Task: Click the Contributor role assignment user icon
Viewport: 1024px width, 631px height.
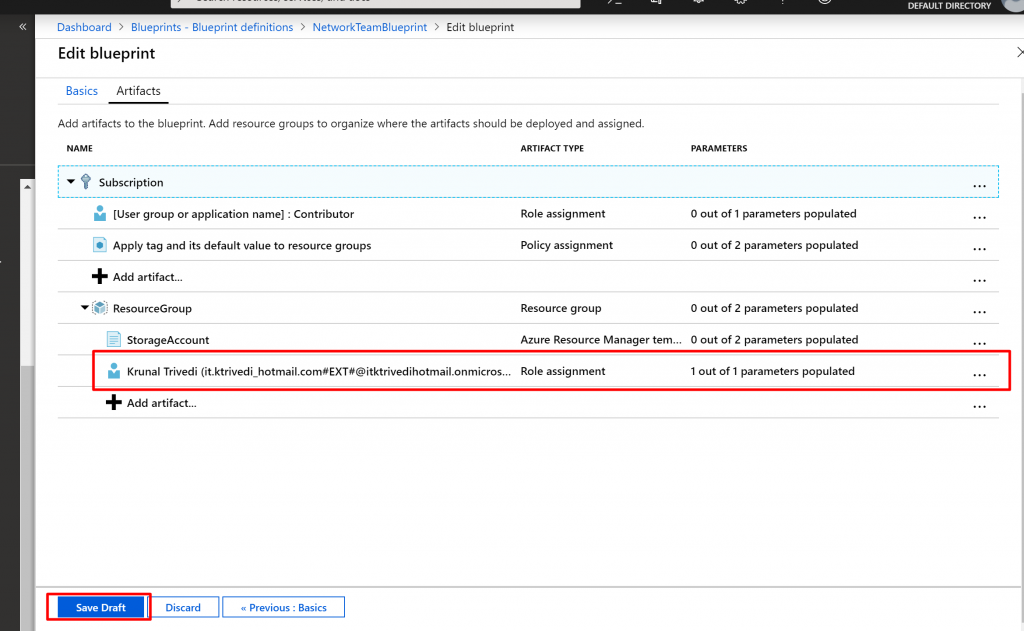Action: (x=100, y=214)
